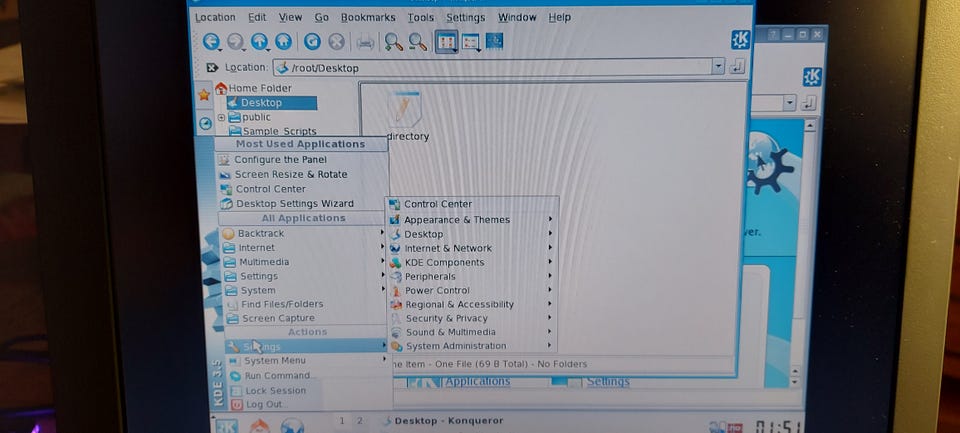Open the Edit menu

[x=257, y=18]
